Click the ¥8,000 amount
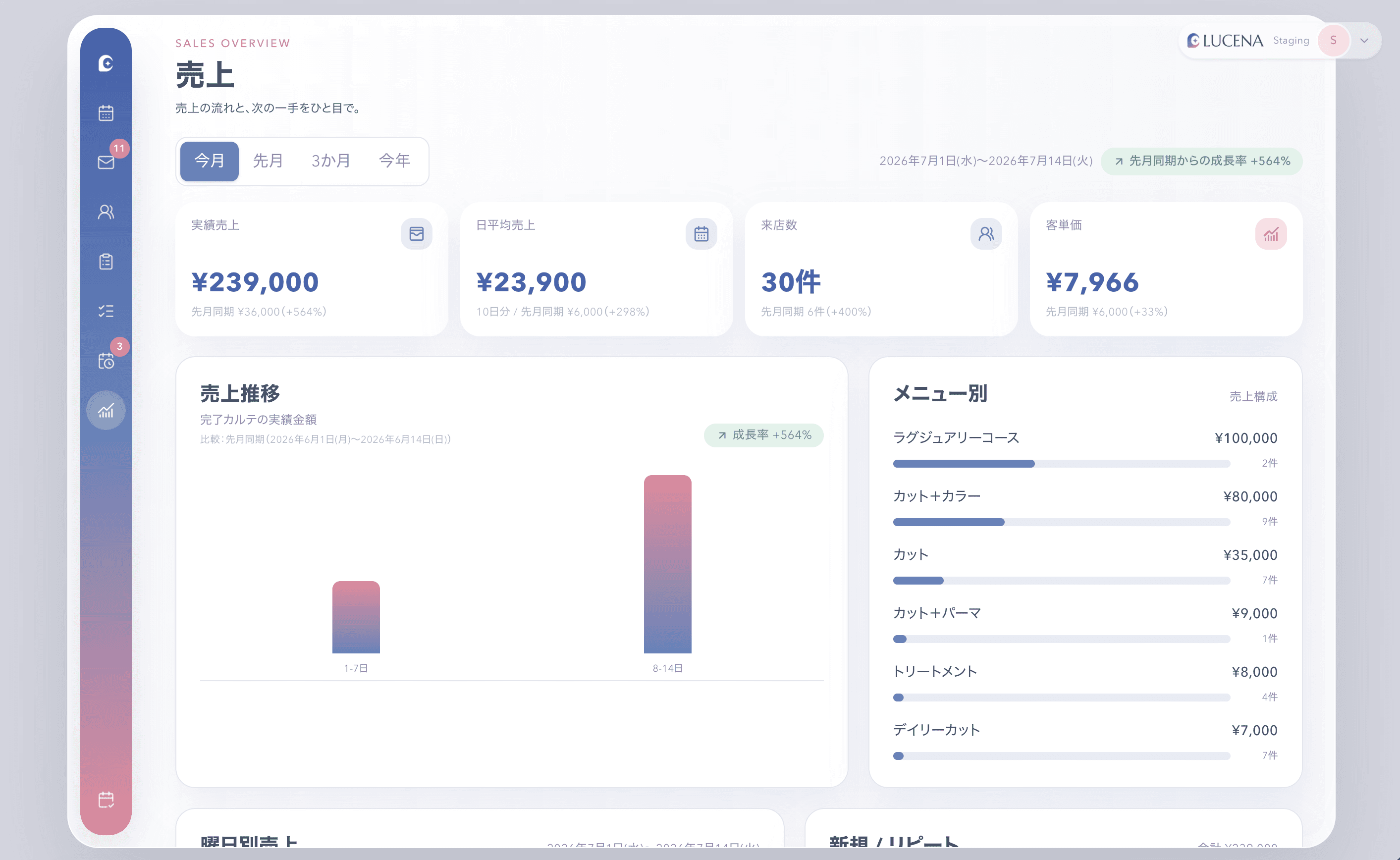The width and height of the screenshot is (1400, 860). click(1254, 672)
